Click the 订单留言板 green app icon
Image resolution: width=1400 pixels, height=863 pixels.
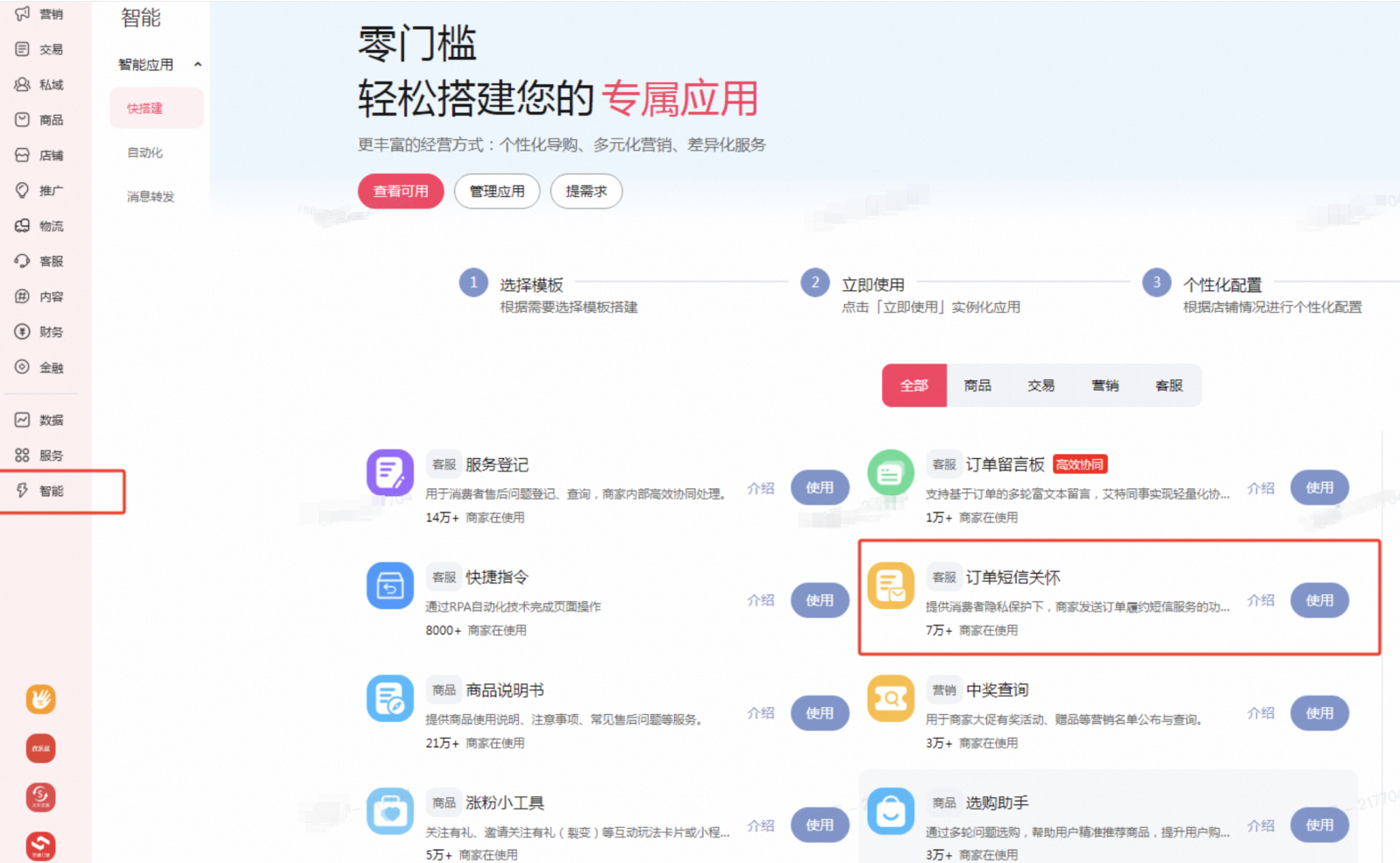[891, 473]
